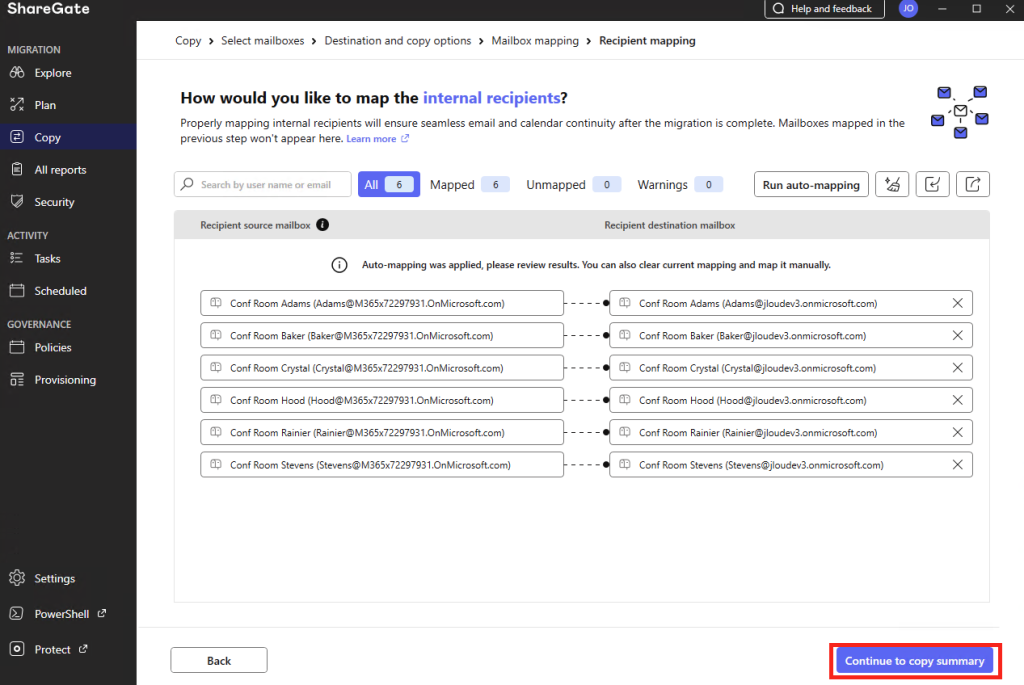The height and width of the screenshot is (685, 1024).
Task: Click Continue to copy summary
Action: coord(914,661)
